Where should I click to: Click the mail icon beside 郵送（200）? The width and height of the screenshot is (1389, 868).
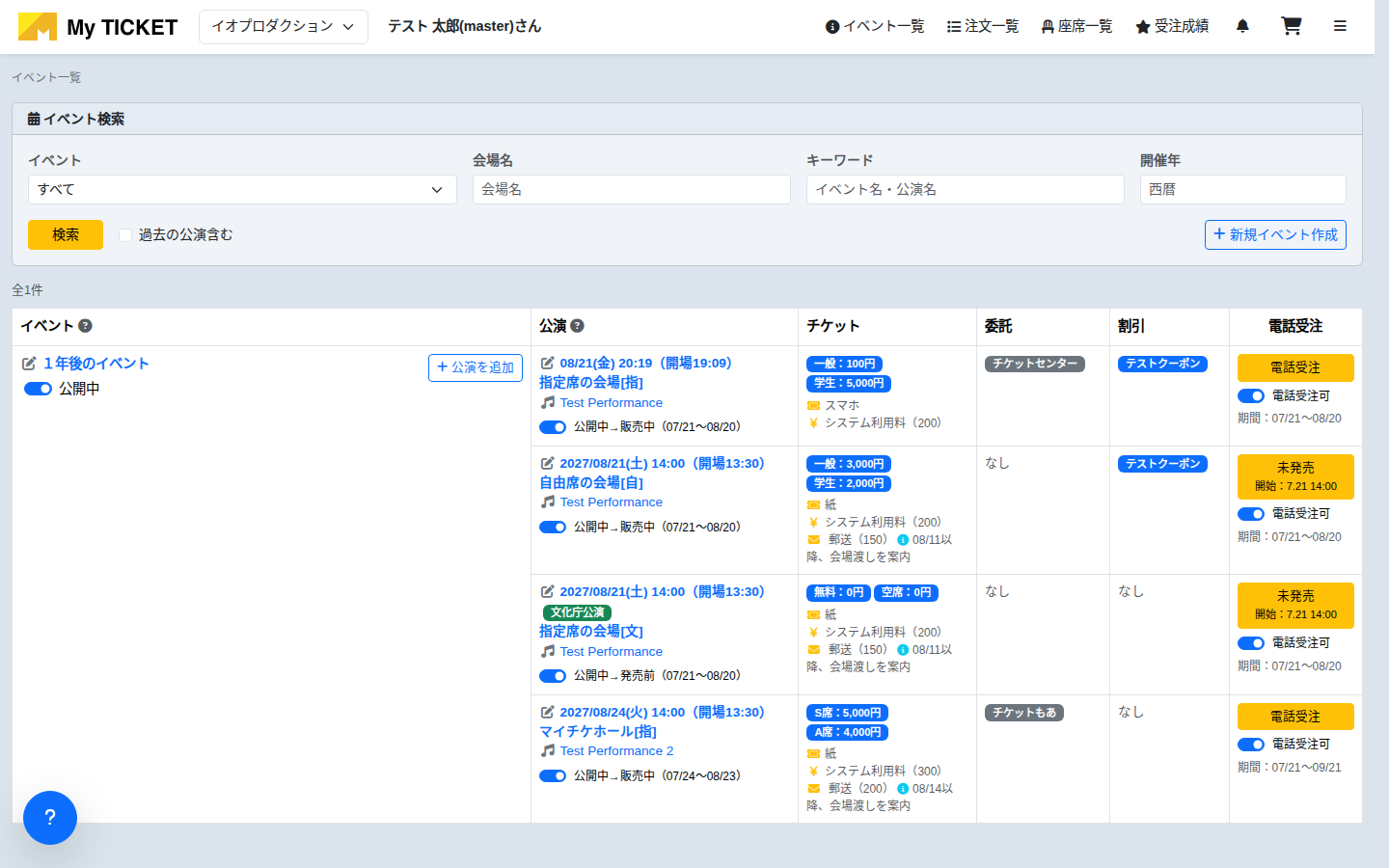813,788
